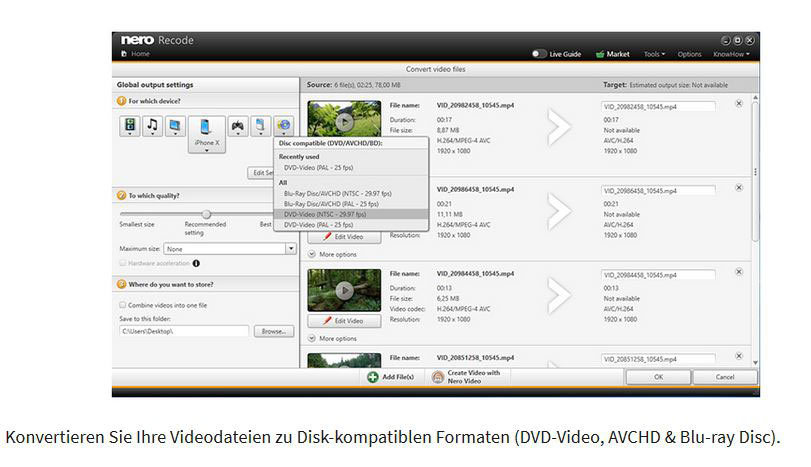Click the Create Video with Nero Video icon

coord(438,377)
